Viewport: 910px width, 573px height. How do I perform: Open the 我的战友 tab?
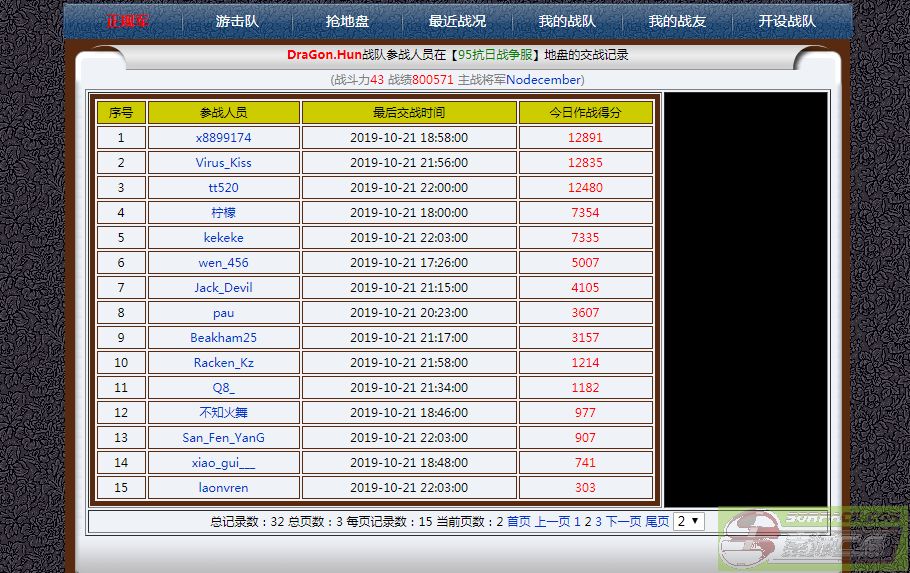point(677,21)
